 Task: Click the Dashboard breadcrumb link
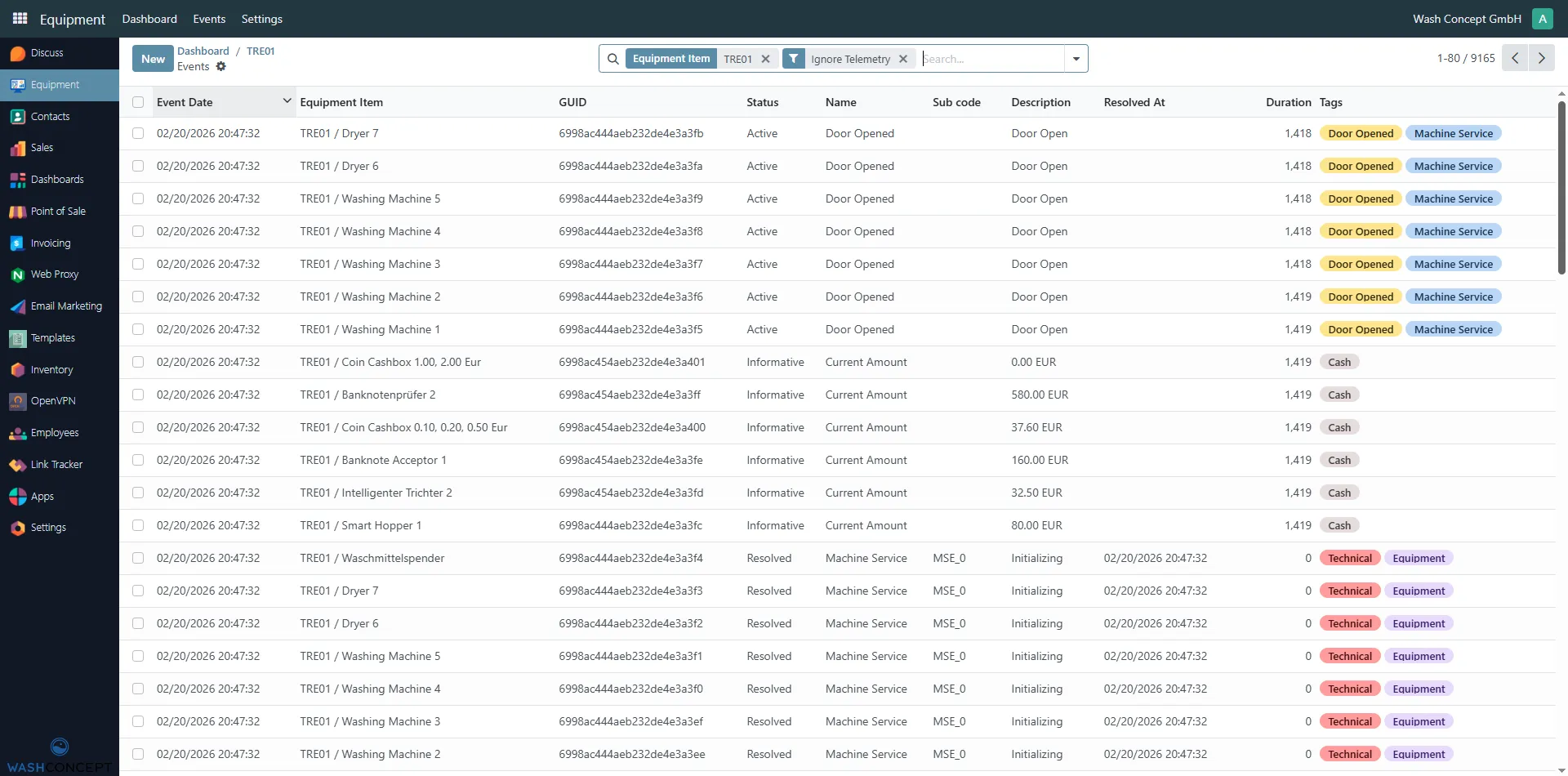pyautogui.click(x=203, y=51)
